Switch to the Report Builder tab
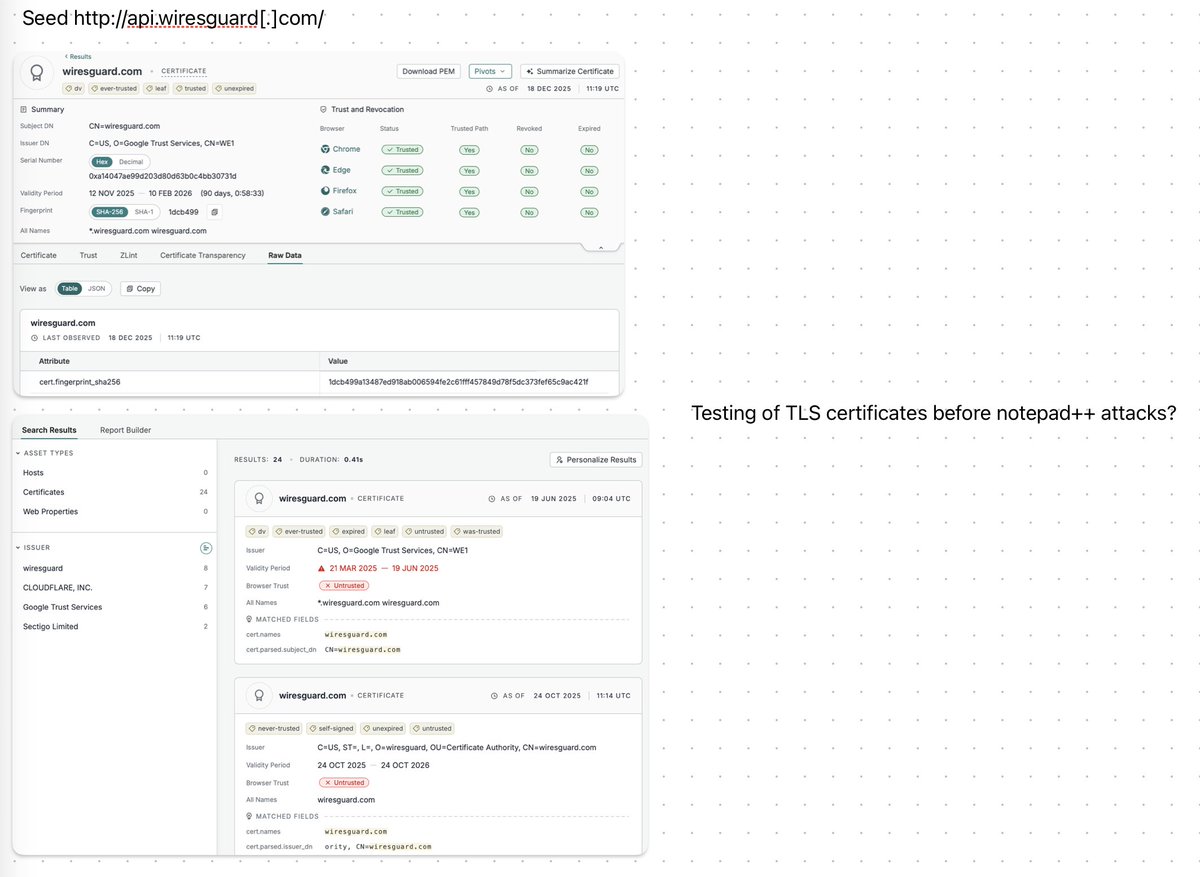Screen dimensions: 1200x877 coord(126,430)
